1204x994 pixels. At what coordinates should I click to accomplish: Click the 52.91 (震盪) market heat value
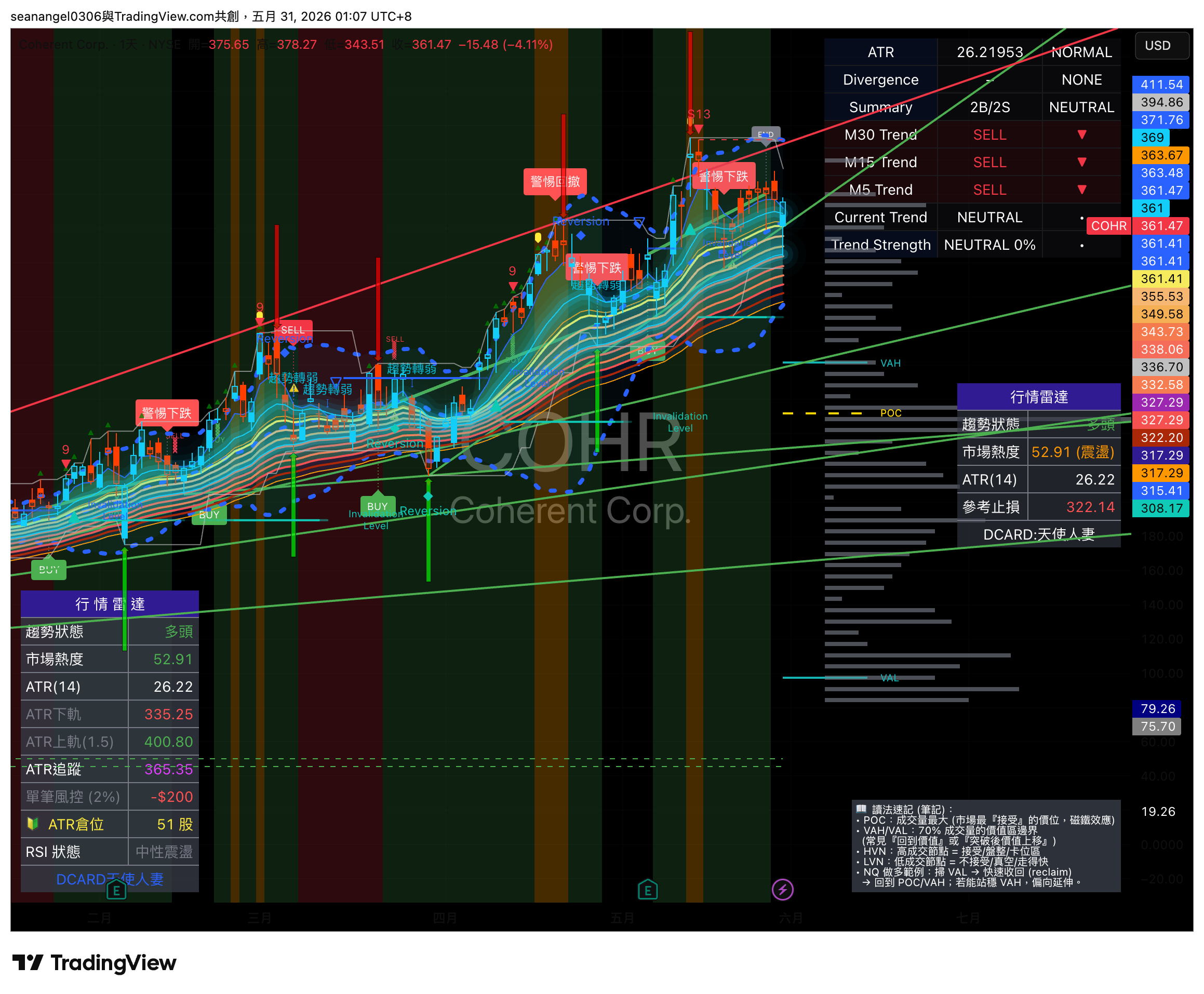tap(1072, 452)
